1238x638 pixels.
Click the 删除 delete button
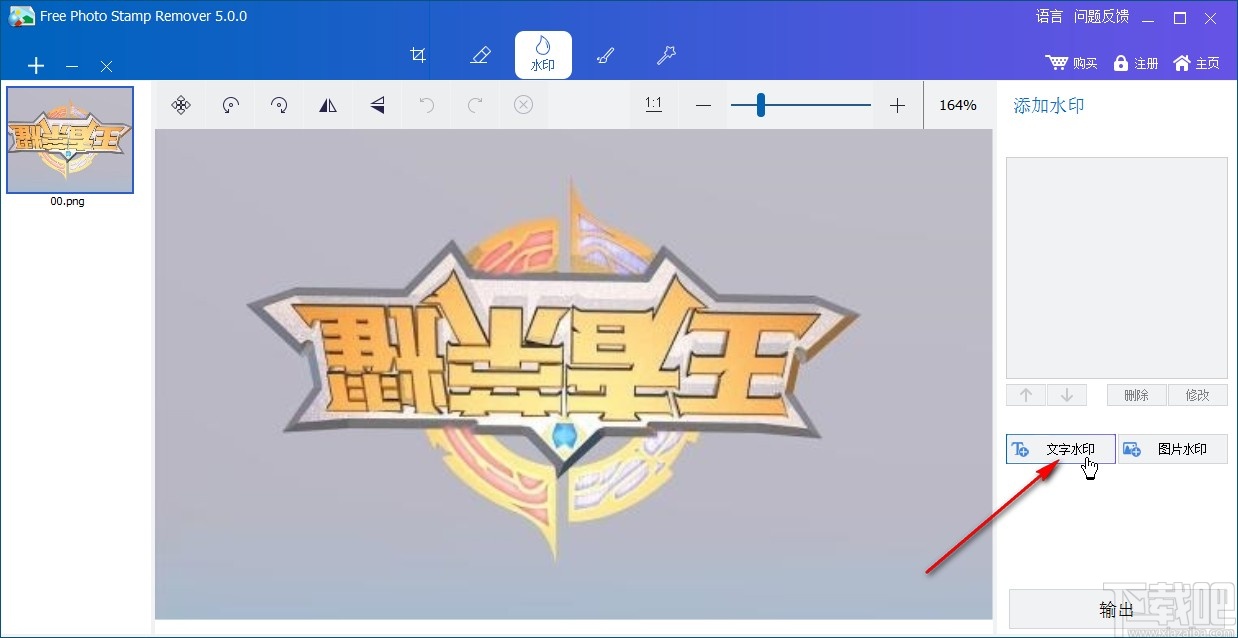pos(1137,395)
